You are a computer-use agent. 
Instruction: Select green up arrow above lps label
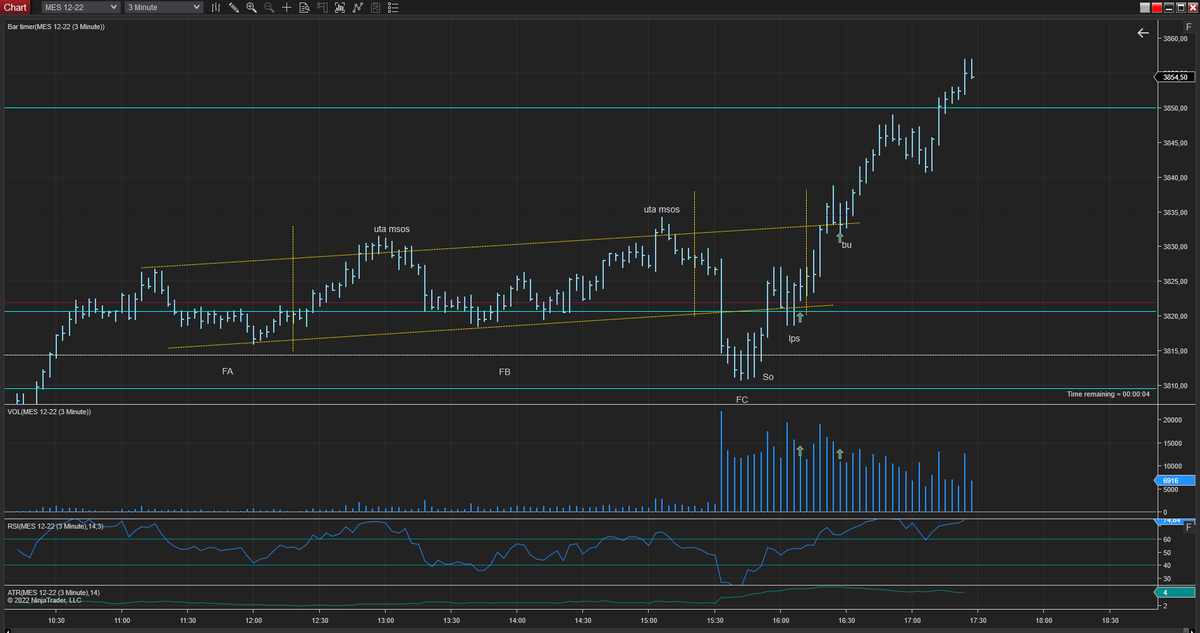click(x=799, y=318)
